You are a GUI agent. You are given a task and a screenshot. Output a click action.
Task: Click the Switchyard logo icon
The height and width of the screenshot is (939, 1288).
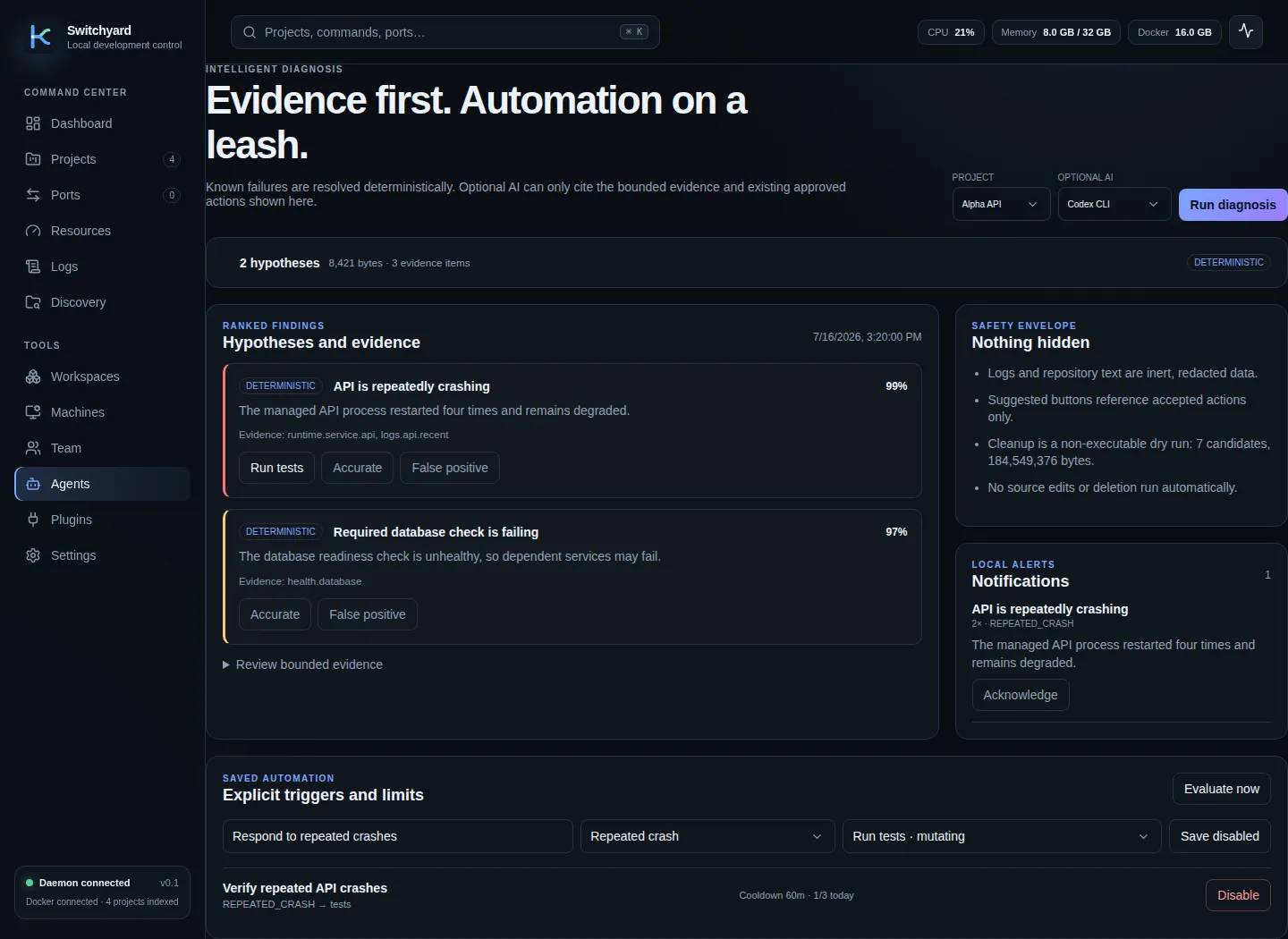(x=40, y=37)
